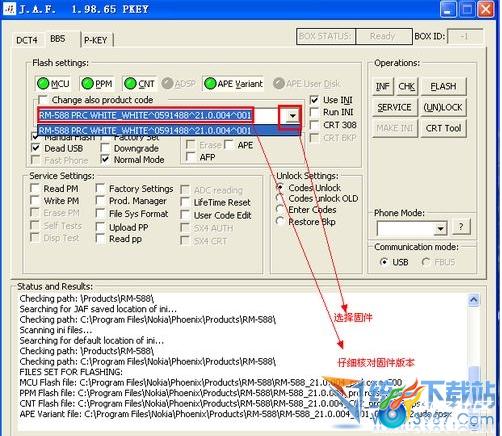Switch to the BB5 tab
The width and height of the screenshot is (502, 436).
(x=58, y=39)
